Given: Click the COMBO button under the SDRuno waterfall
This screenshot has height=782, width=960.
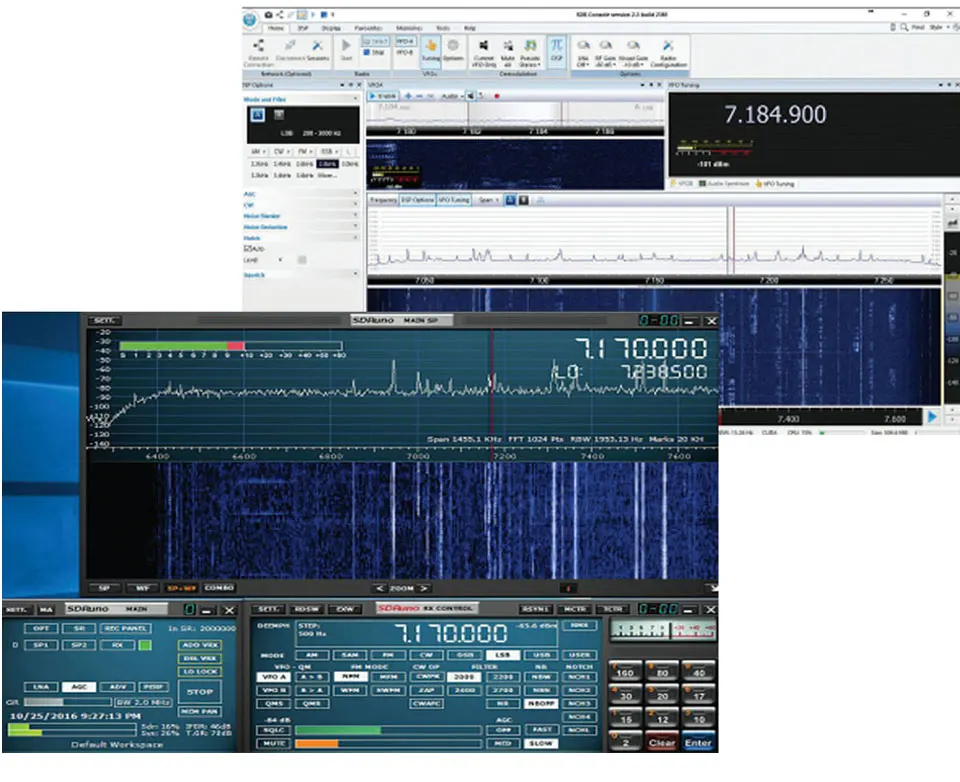Looking at the screenshot, I should [x=219, y=588].
